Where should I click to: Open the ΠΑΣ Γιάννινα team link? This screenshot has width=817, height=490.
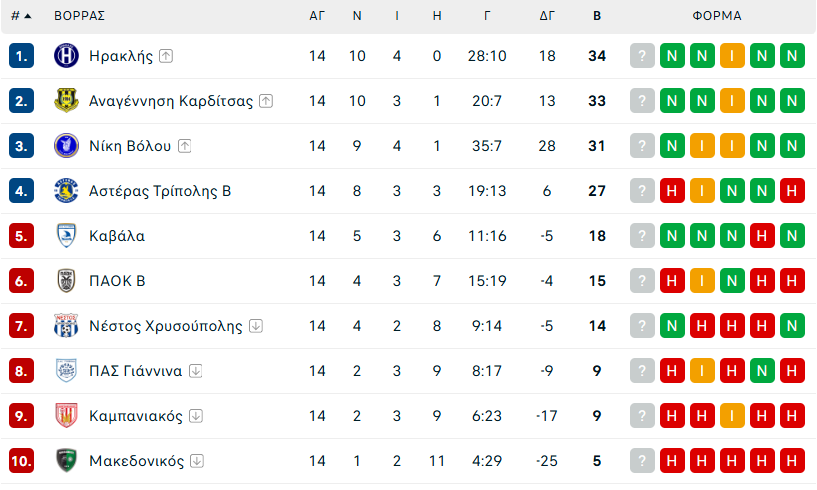pos(136,371)
